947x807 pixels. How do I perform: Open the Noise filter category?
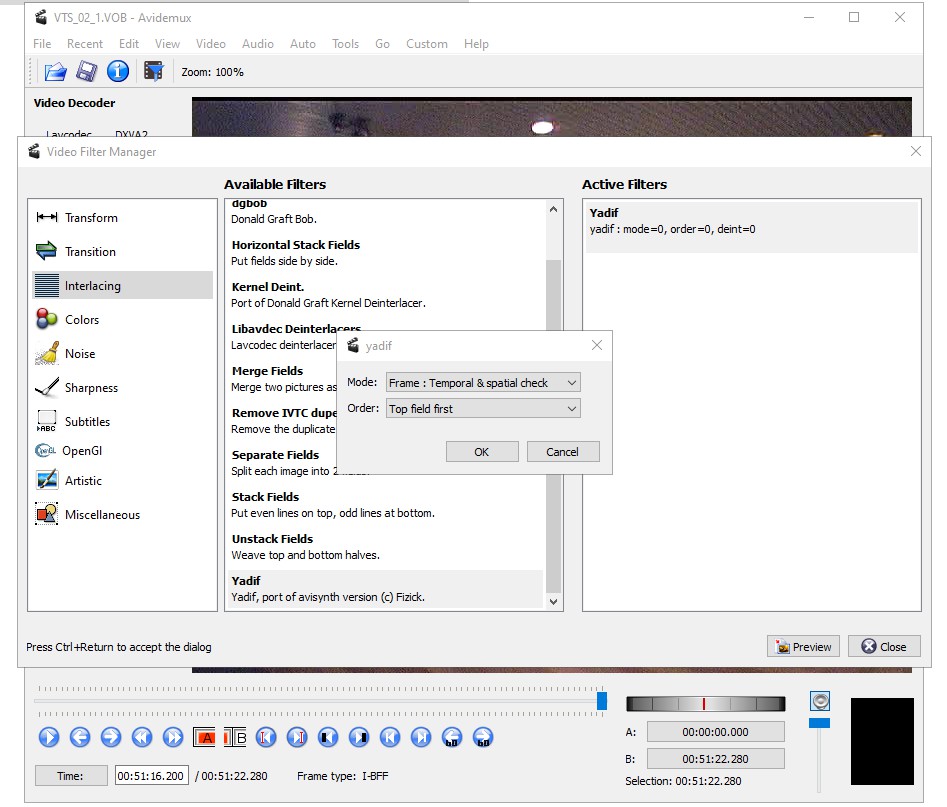pyautogui.click(x=123, y=353)
